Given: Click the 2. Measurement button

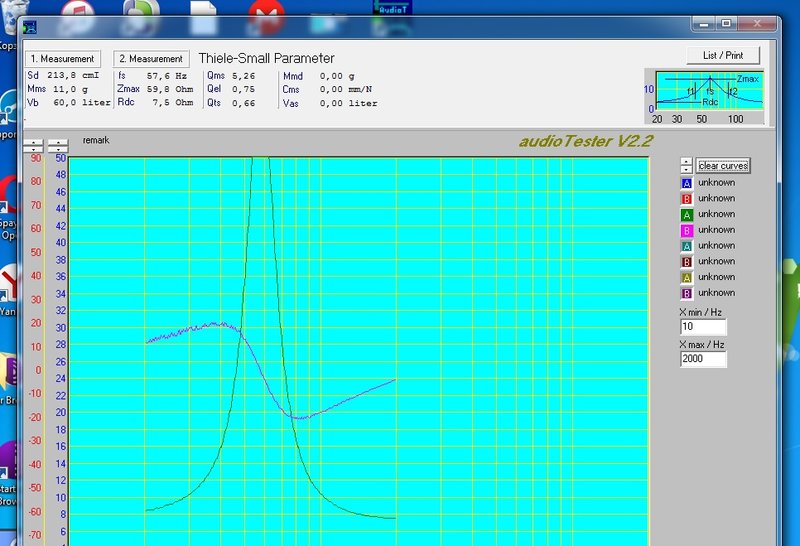Looking at the screenshot, I should pyautogui.click(x=151, y=59).
